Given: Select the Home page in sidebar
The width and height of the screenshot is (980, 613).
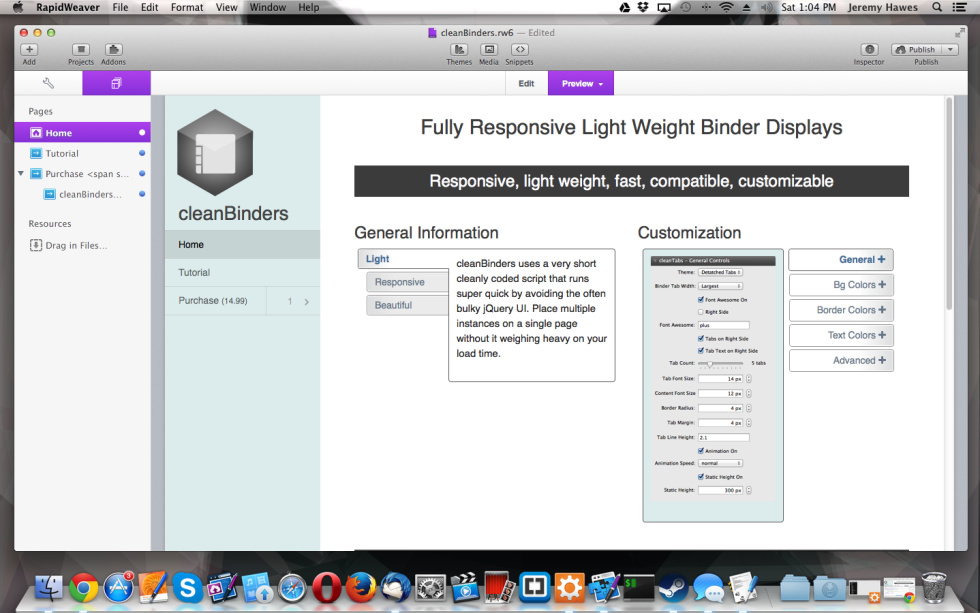Looking at the screenshot, I should pos(82,132).
